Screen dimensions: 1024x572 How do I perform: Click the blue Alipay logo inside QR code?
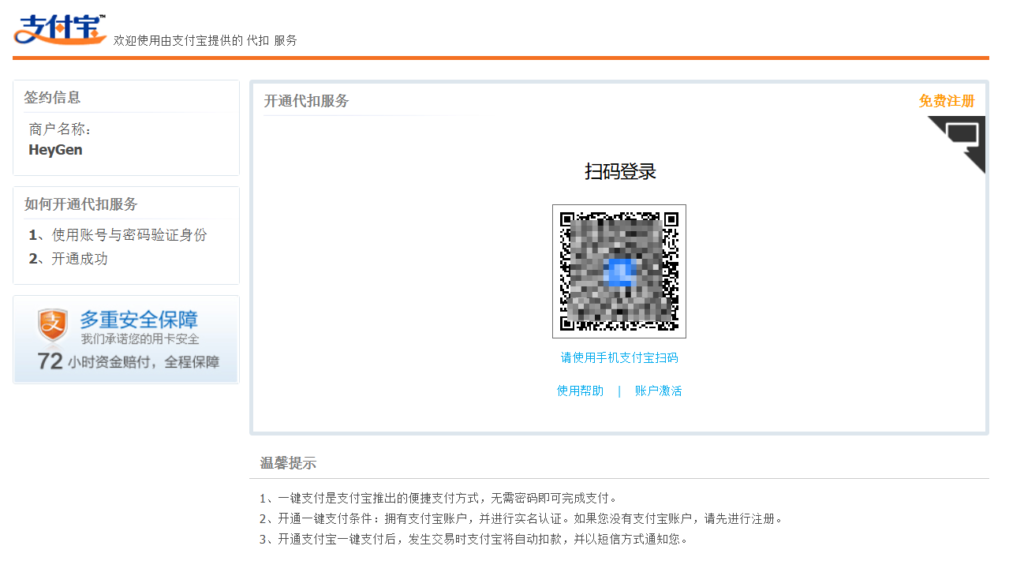[619, 272]
